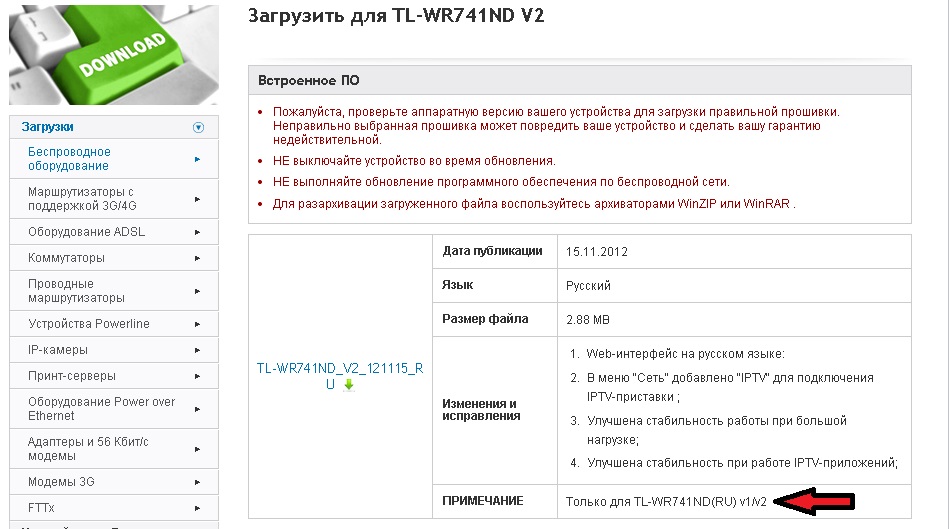949x529 pixels.
Task: Click changelog item Web-интерфейс на русском языке
Action: [685, 354]
